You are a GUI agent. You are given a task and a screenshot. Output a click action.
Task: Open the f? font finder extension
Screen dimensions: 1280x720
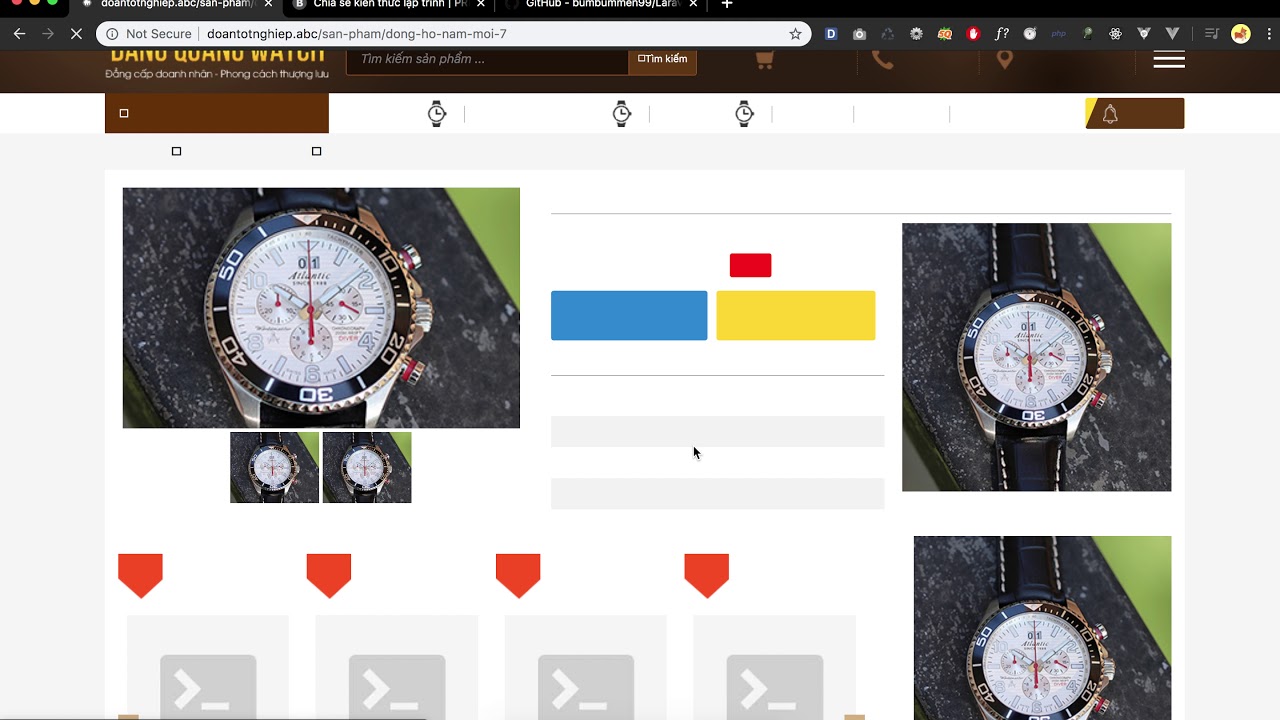pos(1002,34)
